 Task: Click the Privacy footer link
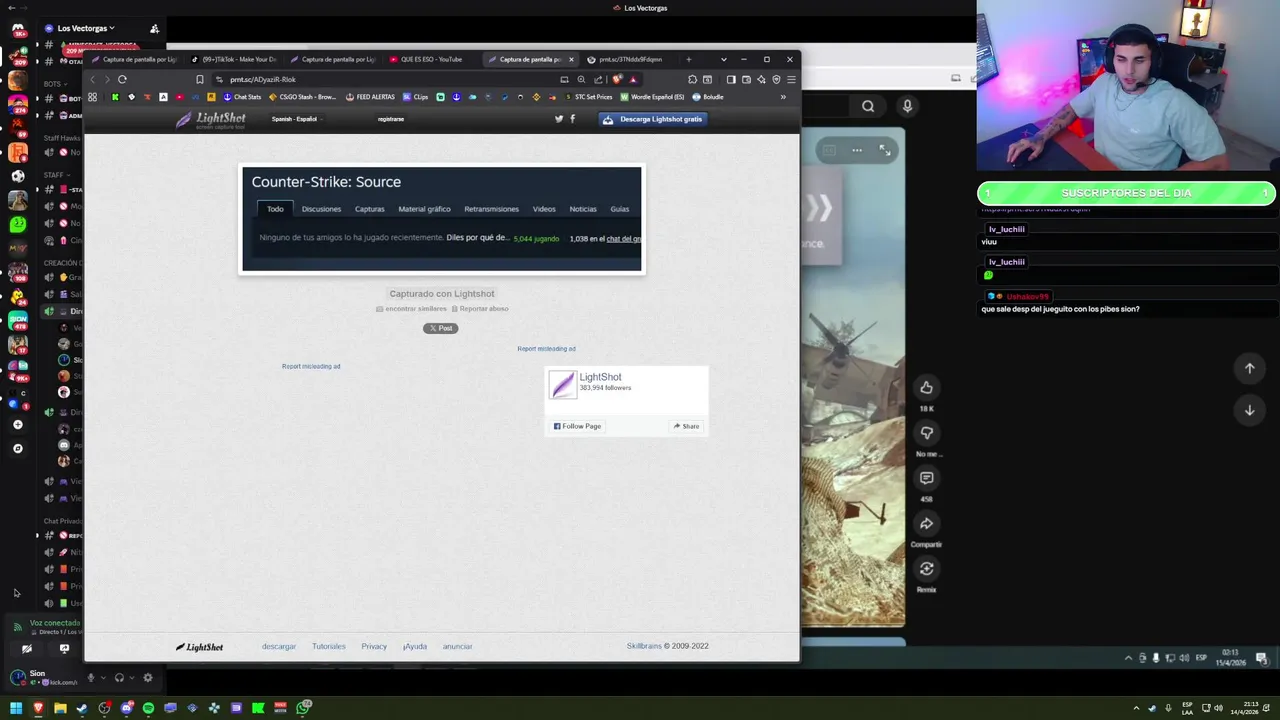click(x=374, y=646)
